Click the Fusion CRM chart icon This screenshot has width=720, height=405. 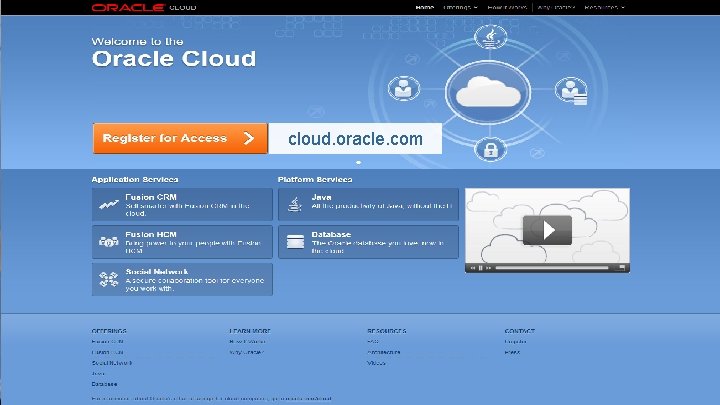click(109, 204)
